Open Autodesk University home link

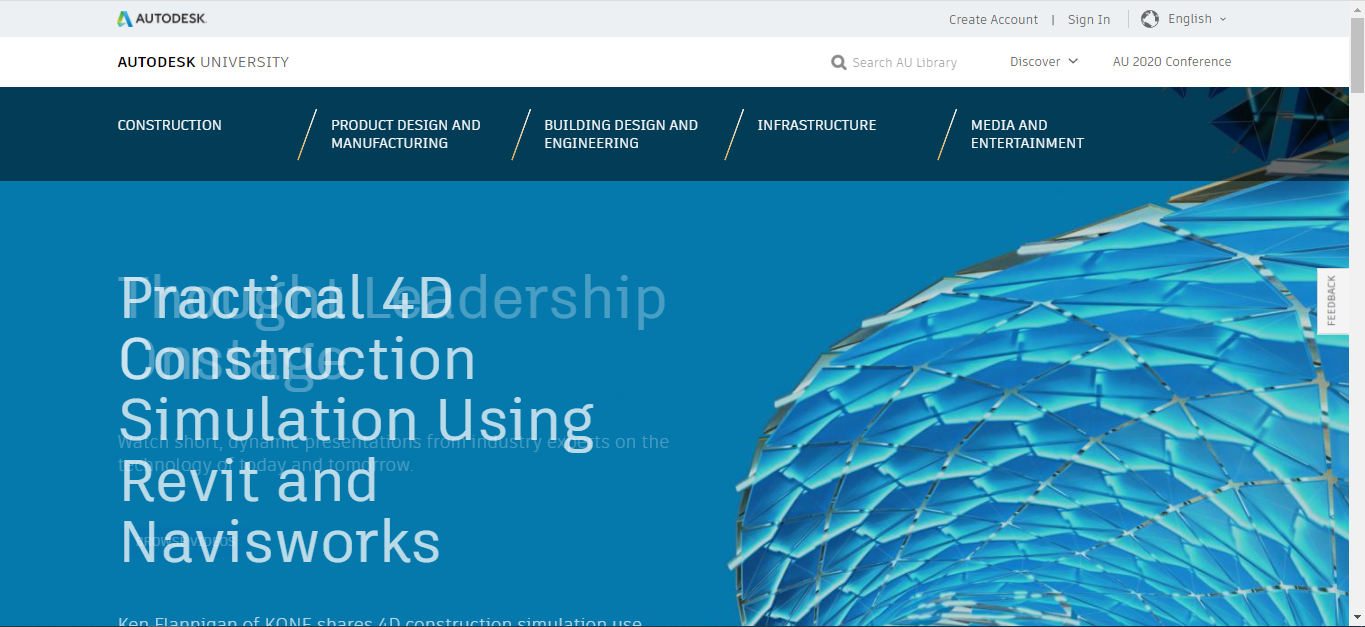[x=203, y=62]
